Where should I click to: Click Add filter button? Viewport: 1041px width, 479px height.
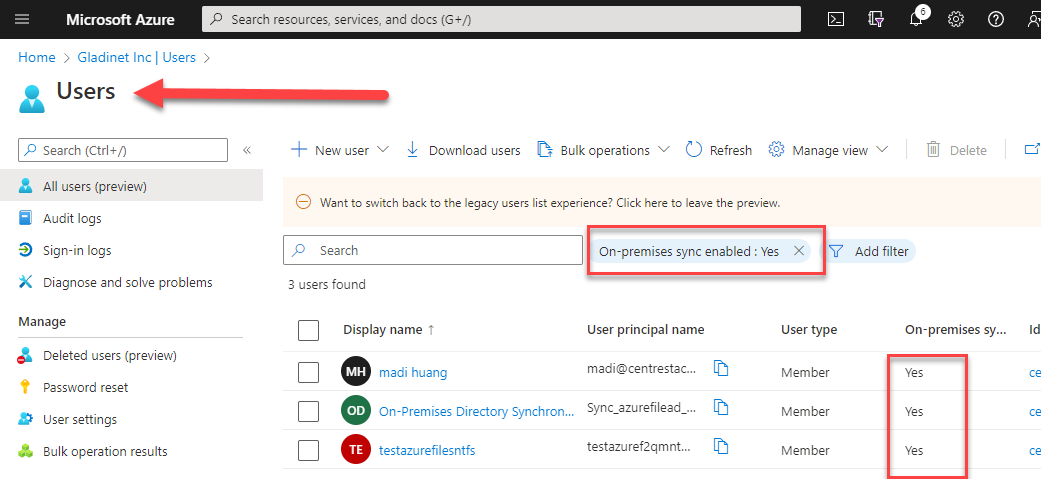871,251
